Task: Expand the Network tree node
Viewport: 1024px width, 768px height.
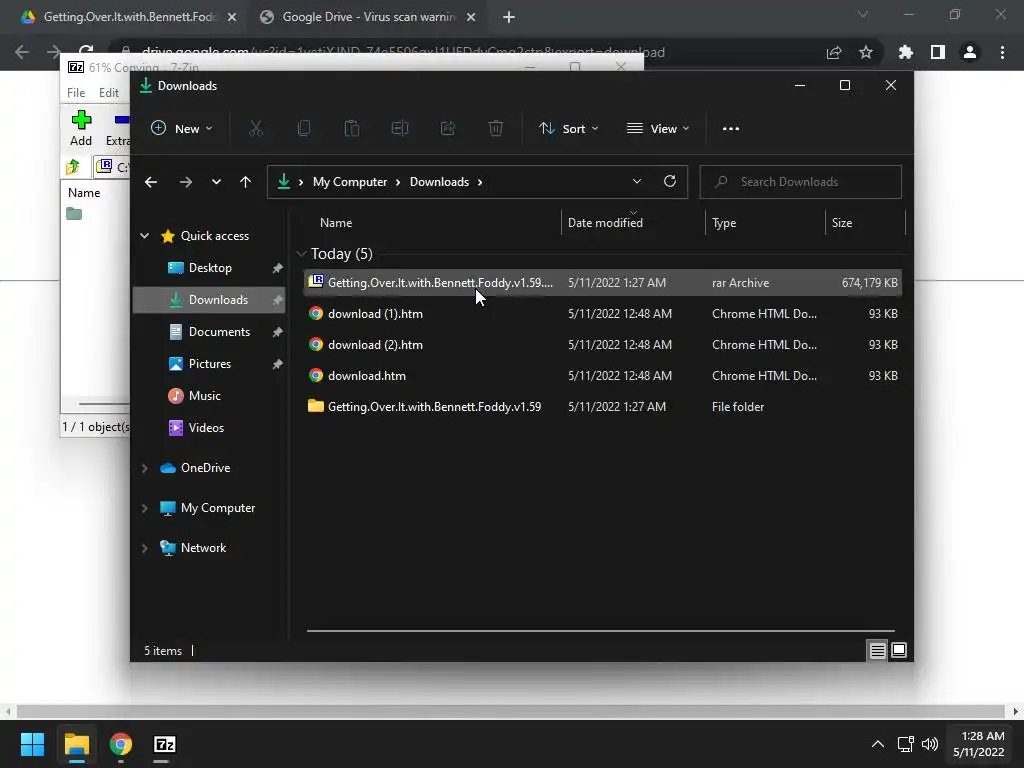Action: (145, 548)
